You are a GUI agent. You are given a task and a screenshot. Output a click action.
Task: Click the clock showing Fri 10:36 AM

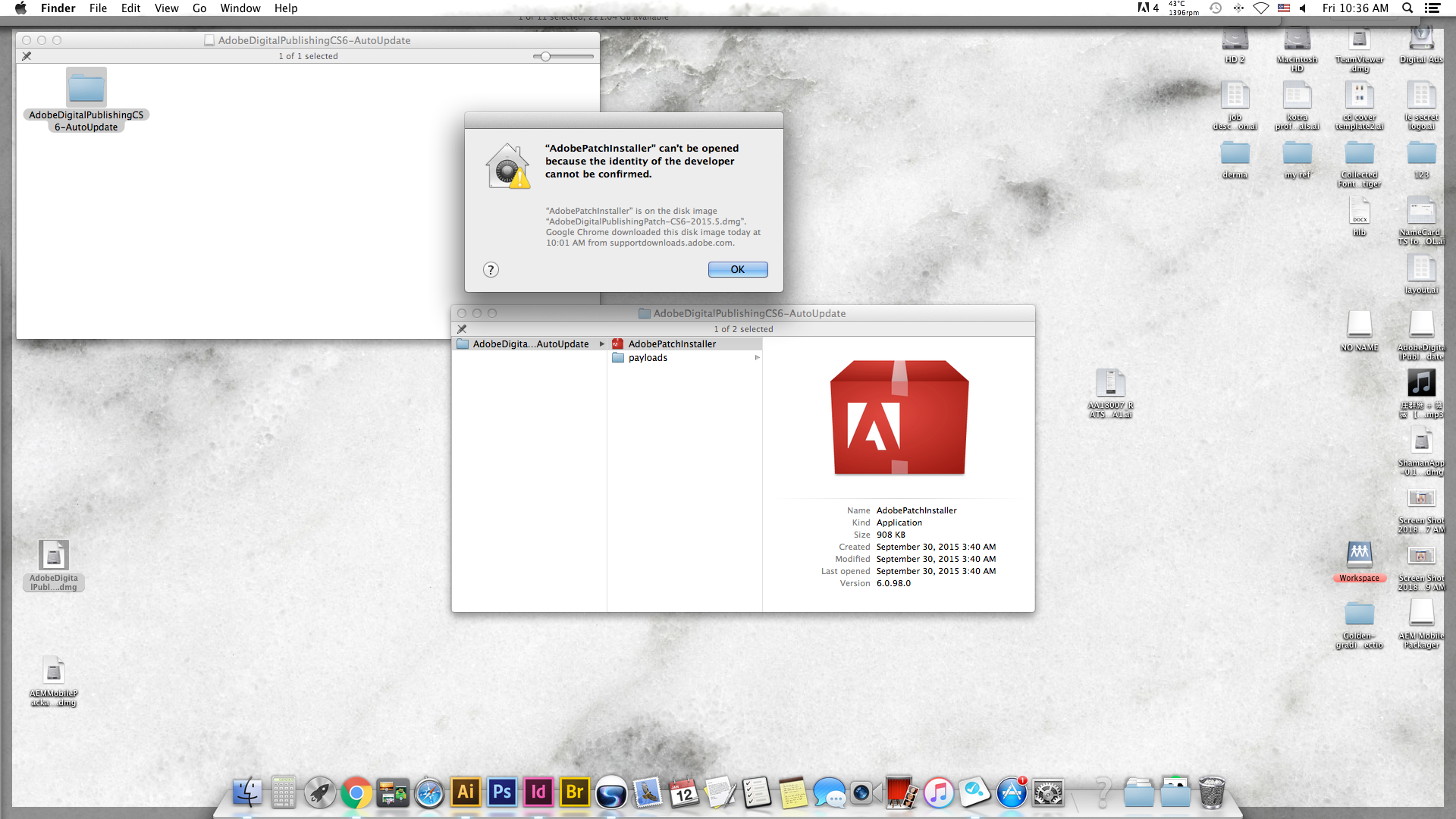pos(1355,8)
